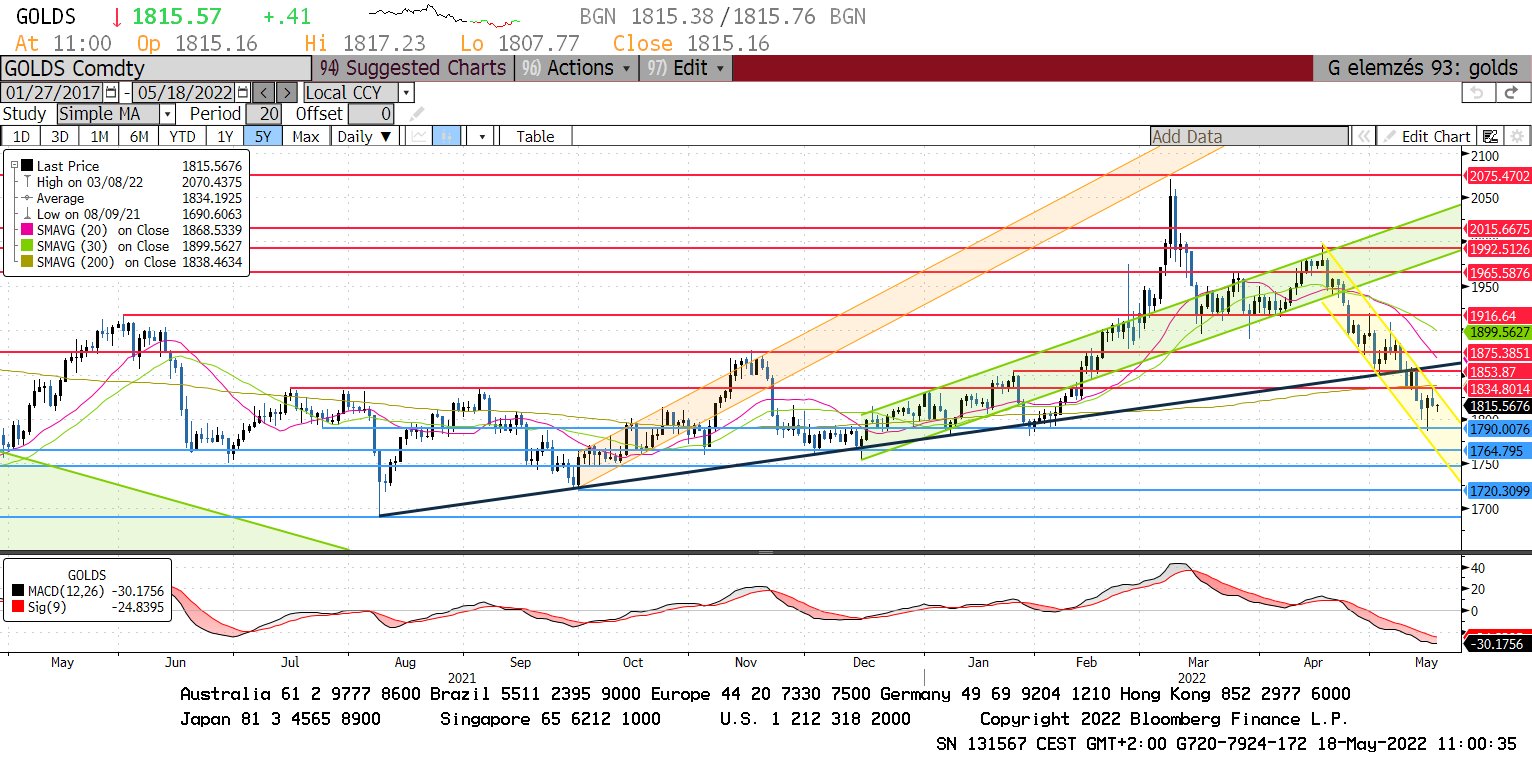The height and width of the screenshot is (773, 1532).
Task: Select the 2015.6675 price level label
Action: (1499, 229)
